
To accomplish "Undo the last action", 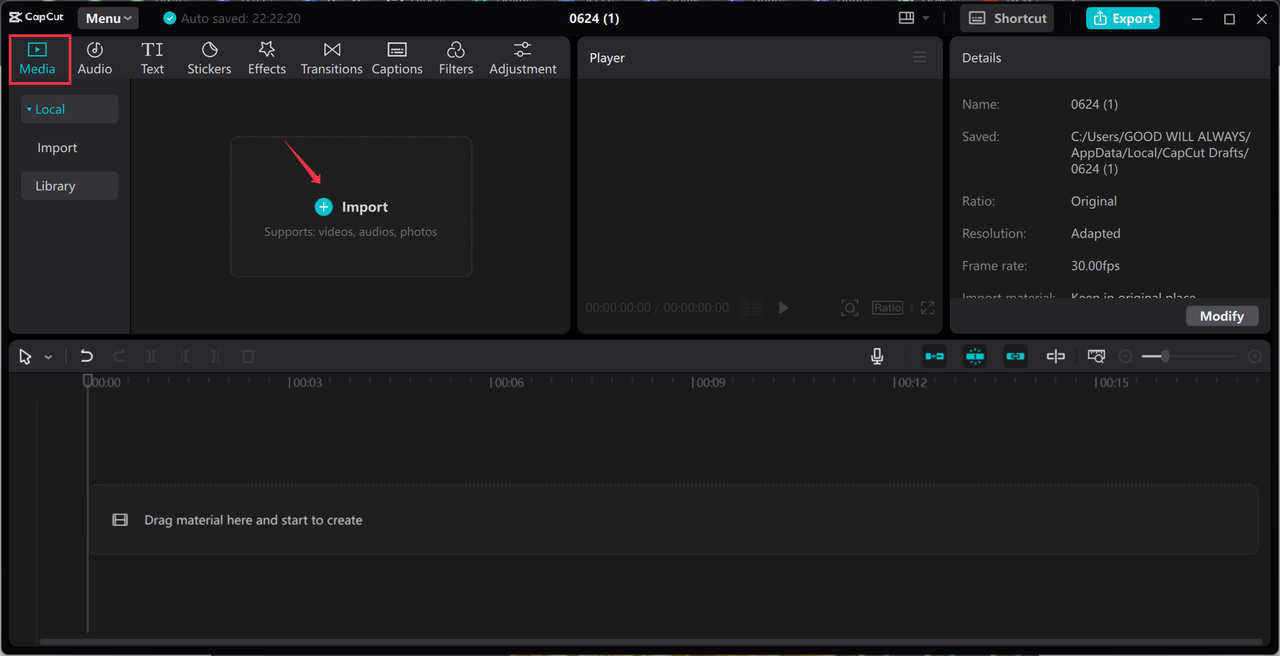I will (x=87, y=356).
